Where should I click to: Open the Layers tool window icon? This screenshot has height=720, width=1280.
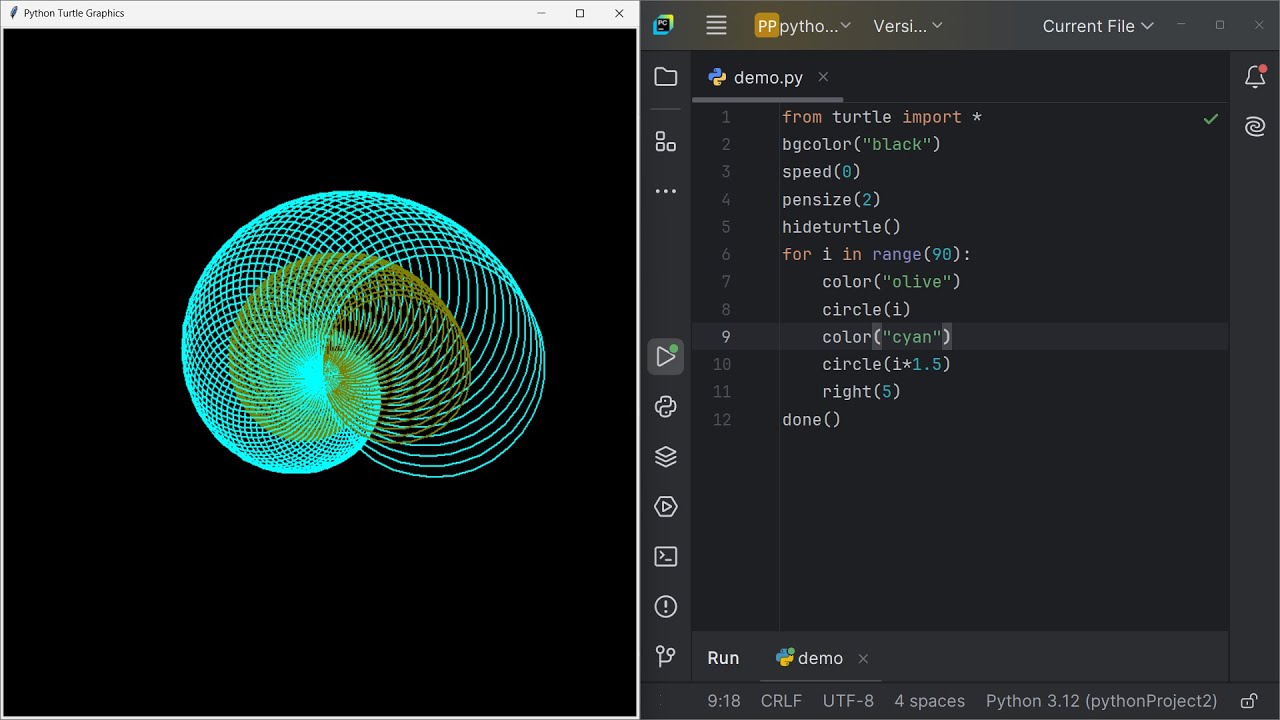pyautogui.click(x=666, y=457)
